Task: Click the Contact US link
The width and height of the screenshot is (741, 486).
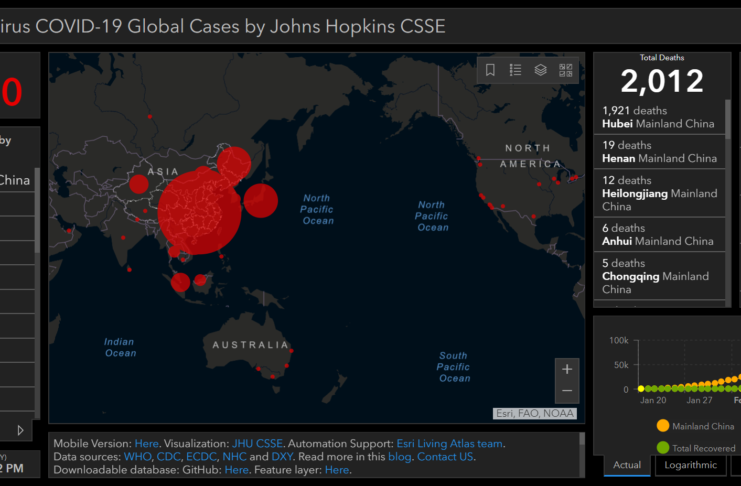Action: tap(445, 457)
